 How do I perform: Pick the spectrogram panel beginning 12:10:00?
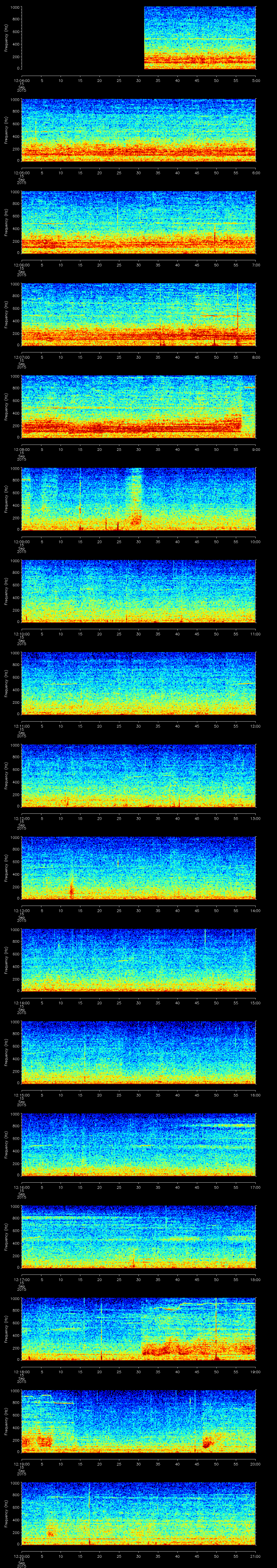(x=139, y=591)
